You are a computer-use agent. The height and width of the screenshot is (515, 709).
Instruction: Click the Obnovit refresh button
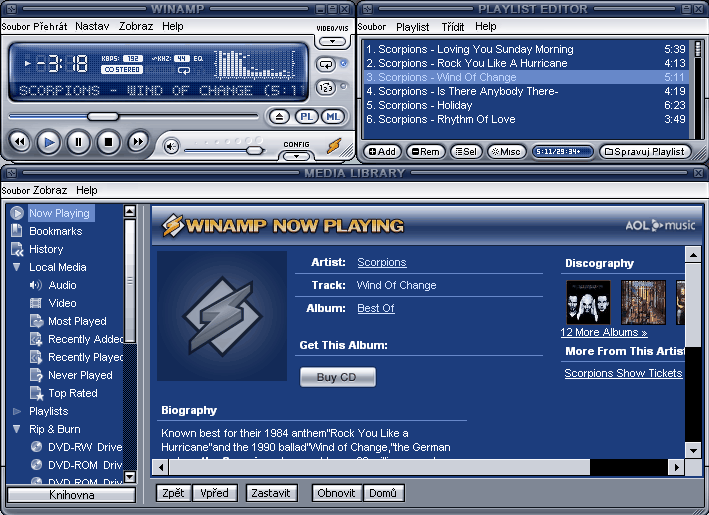336,493
